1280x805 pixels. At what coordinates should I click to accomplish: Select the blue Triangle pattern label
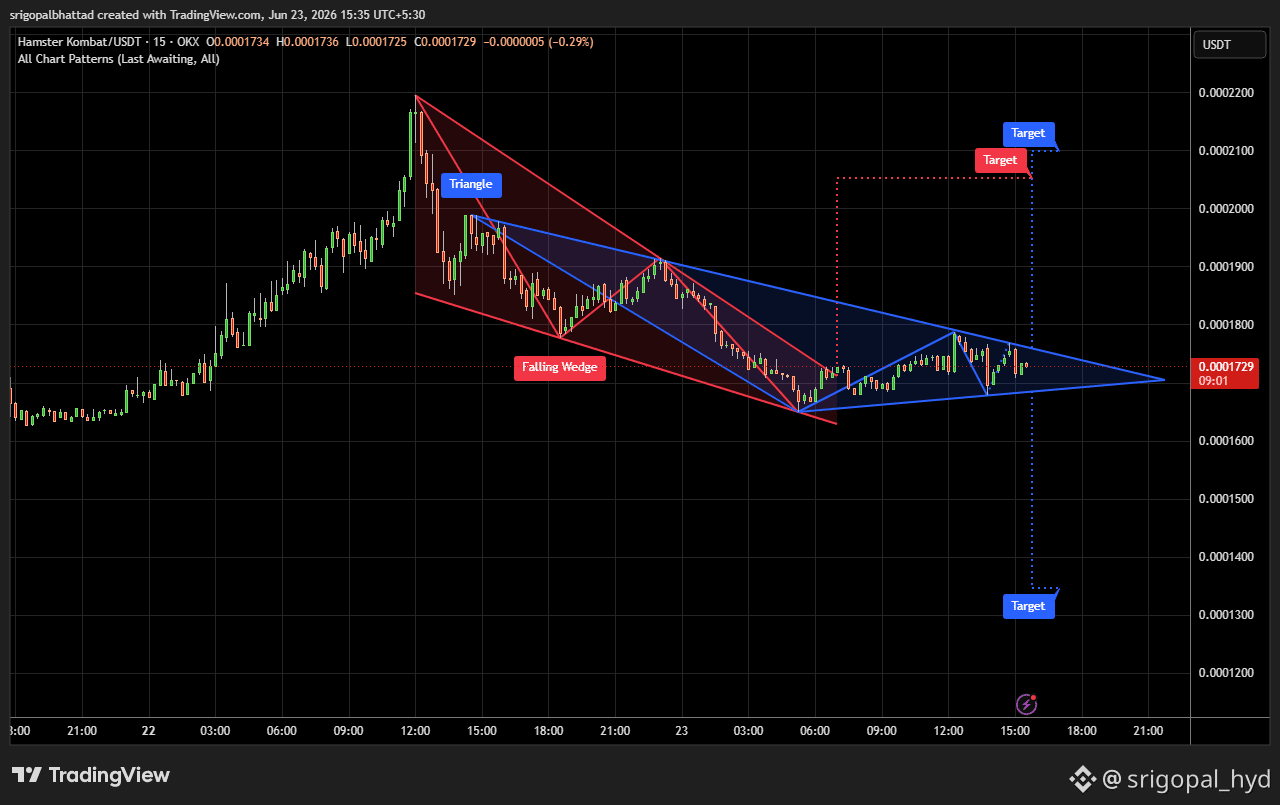pyautogui.click(x=470, y=184)
